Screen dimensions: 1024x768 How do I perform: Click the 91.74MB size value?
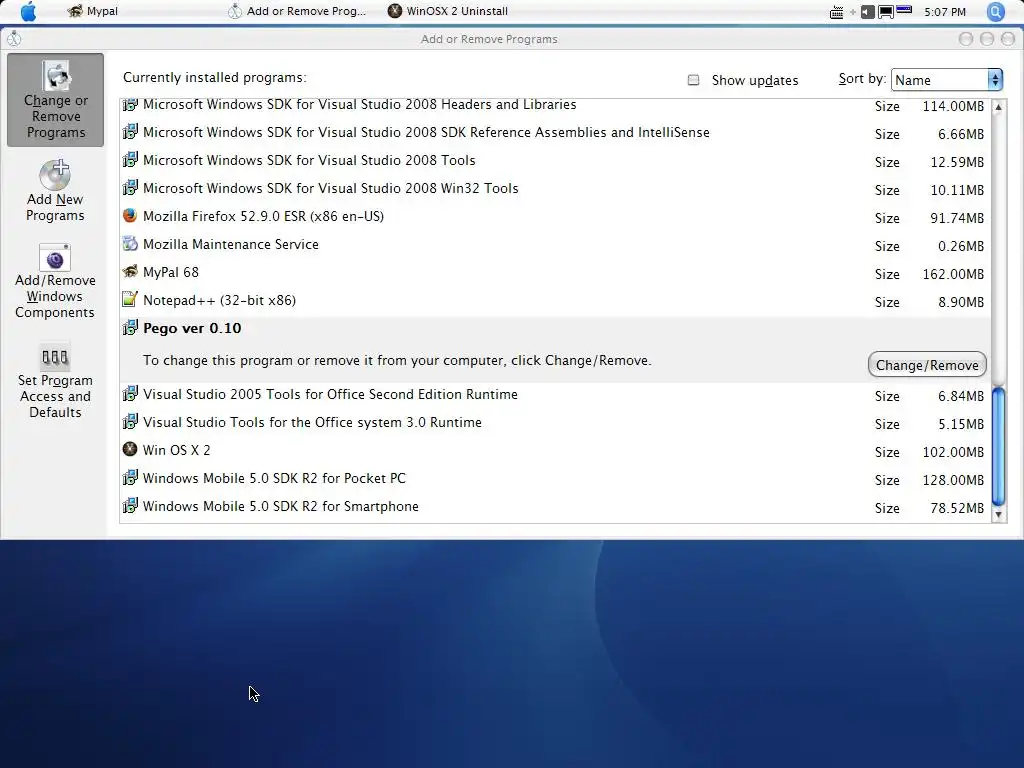957,218
